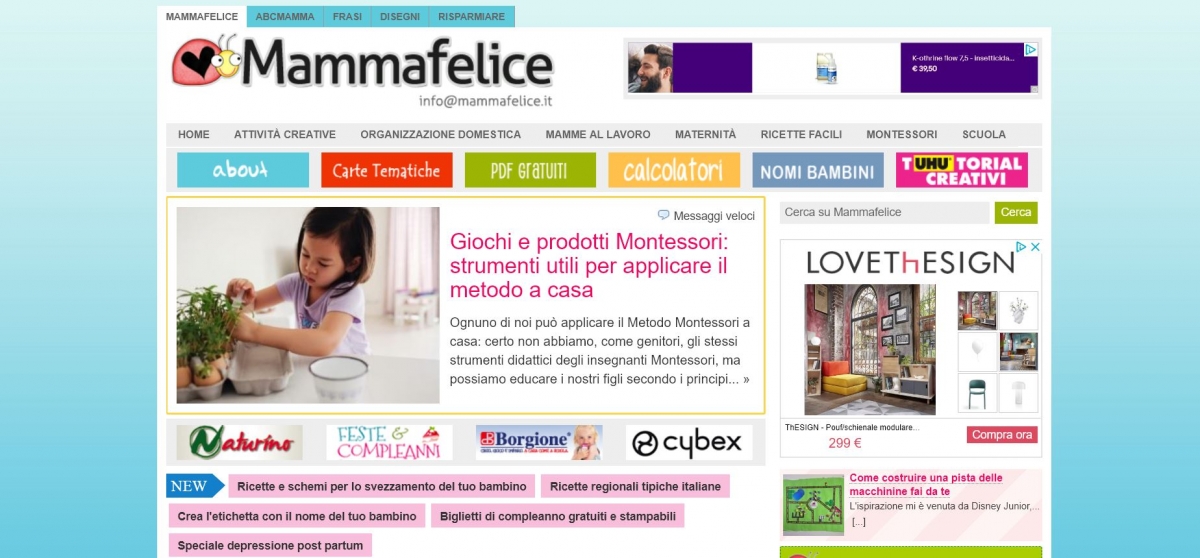Switch to the RISPARMIARE tab

(471, 17)
